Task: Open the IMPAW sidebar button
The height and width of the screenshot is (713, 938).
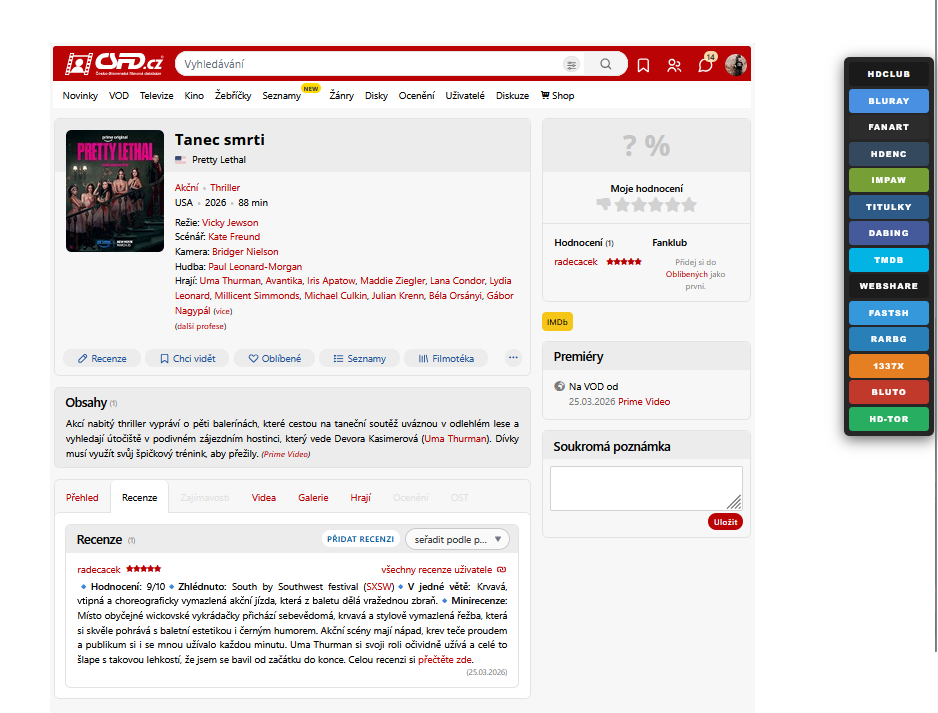Action: point(888,180)
